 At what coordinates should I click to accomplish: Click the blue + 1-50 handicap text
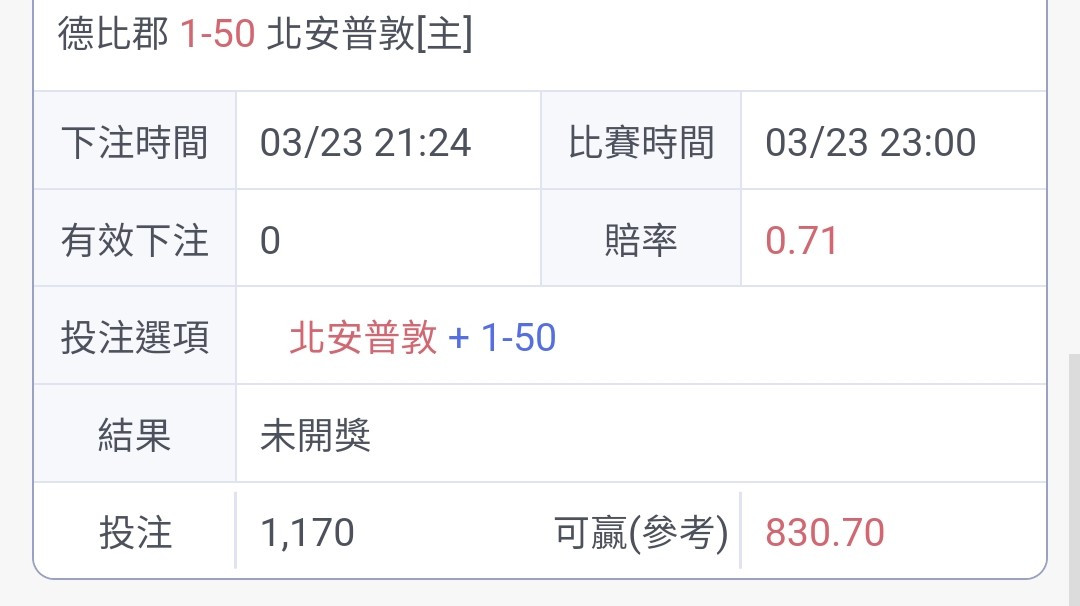click(501, 337)
